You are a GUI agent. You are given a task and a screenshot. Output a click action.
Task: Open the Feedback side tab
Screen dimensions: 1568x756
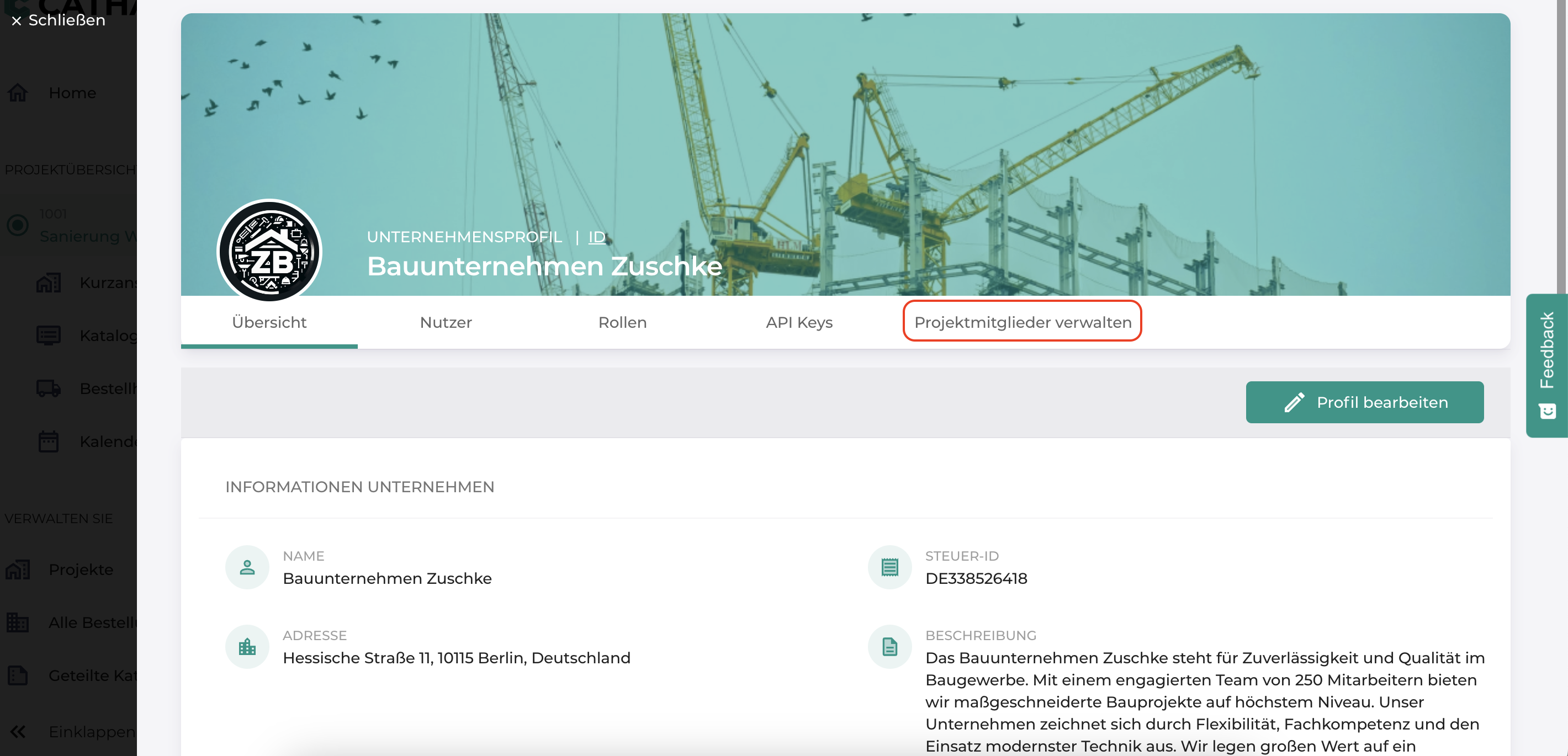click(1546, 365)
